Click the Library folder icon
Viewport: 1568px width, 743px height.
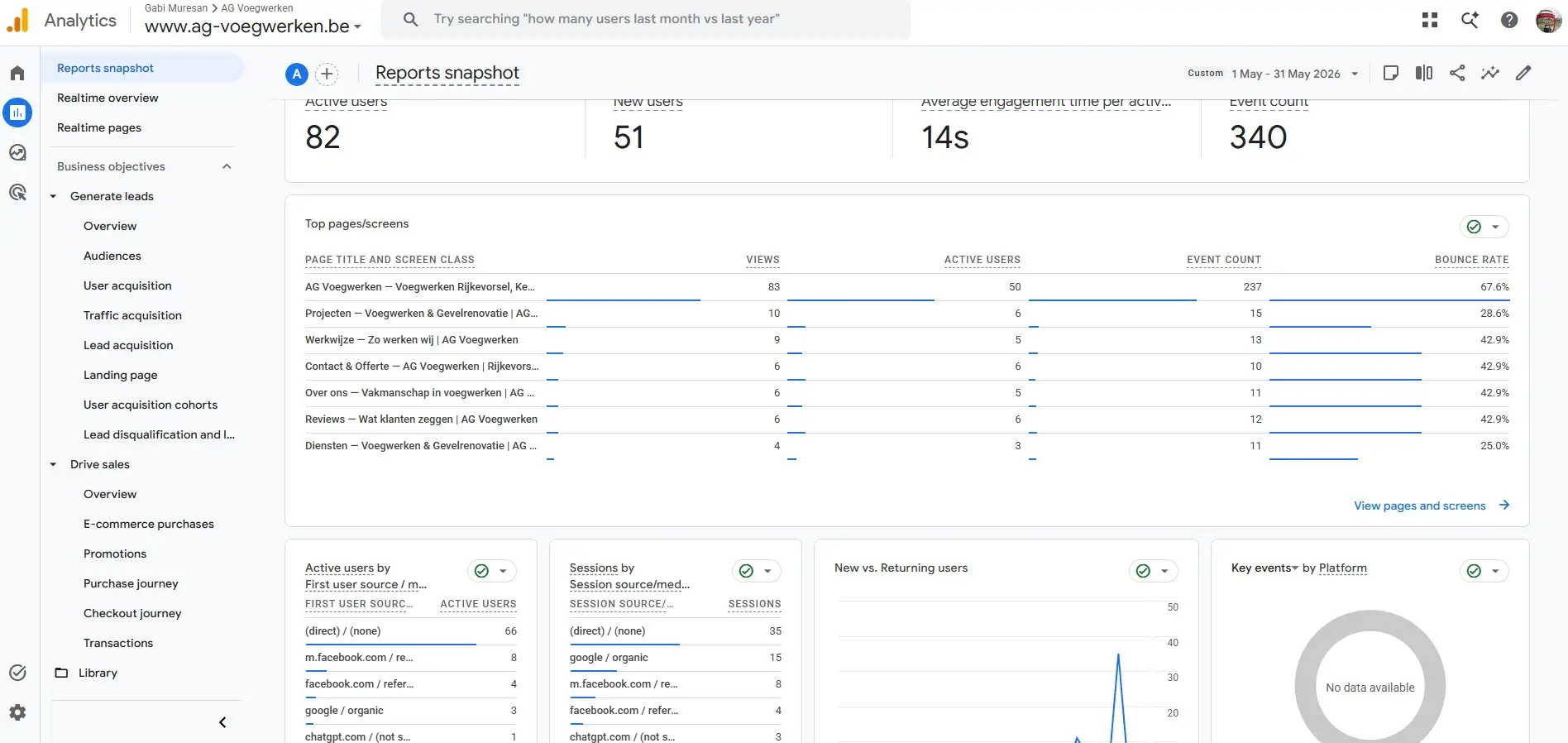point(61,673)
